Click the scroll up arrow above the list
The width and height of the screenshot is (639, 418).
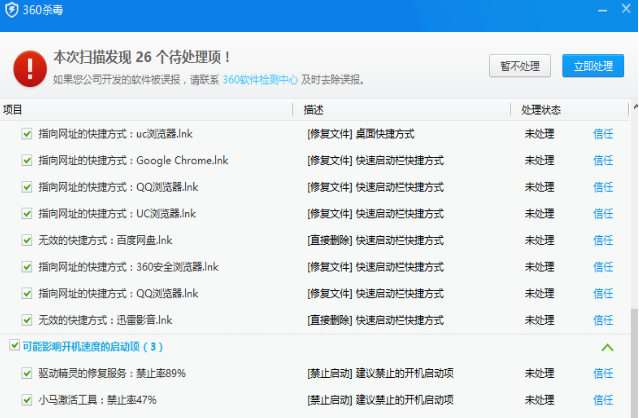coord(632,108)
